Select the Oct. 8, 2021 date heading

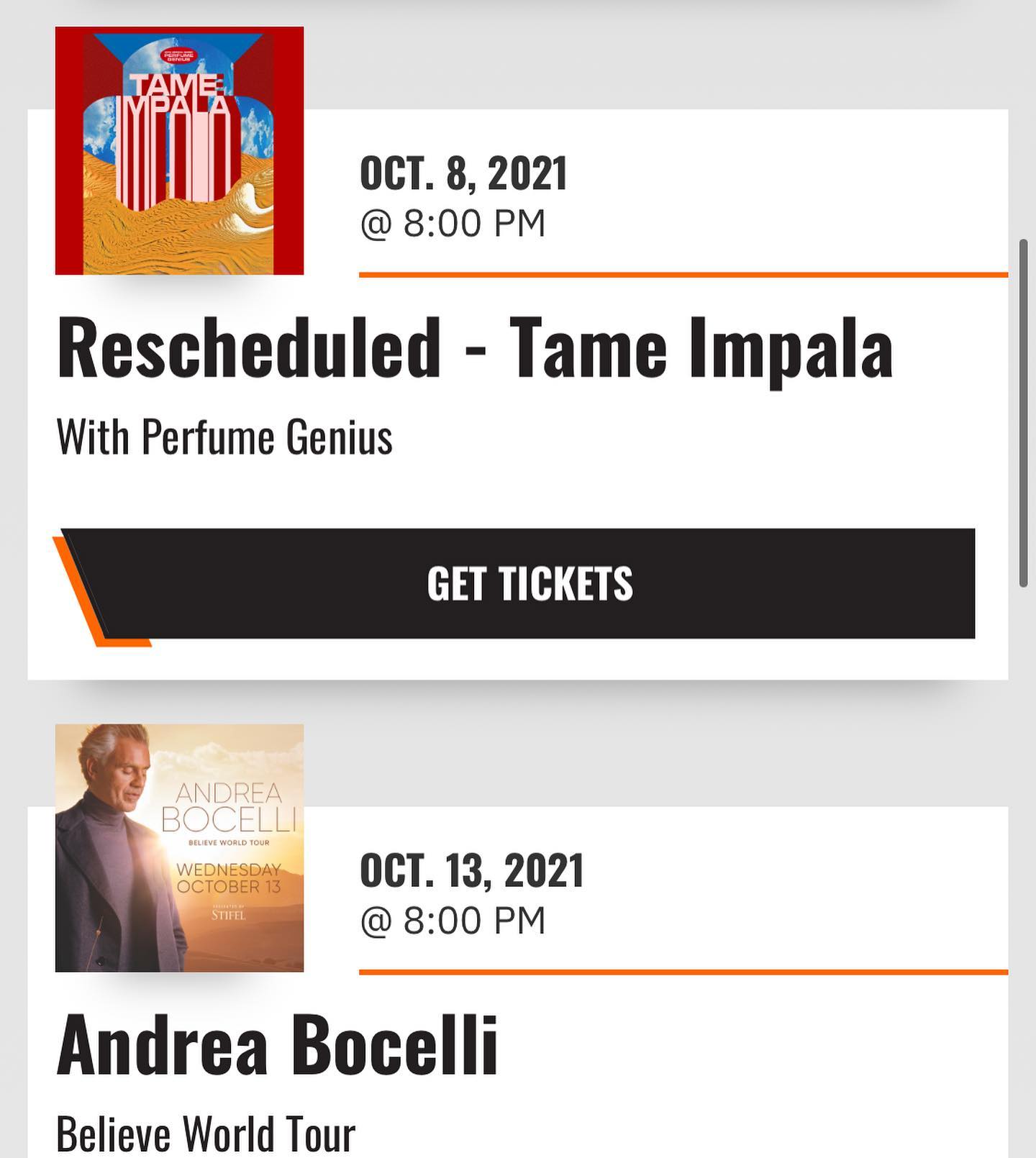click(463, 173)
